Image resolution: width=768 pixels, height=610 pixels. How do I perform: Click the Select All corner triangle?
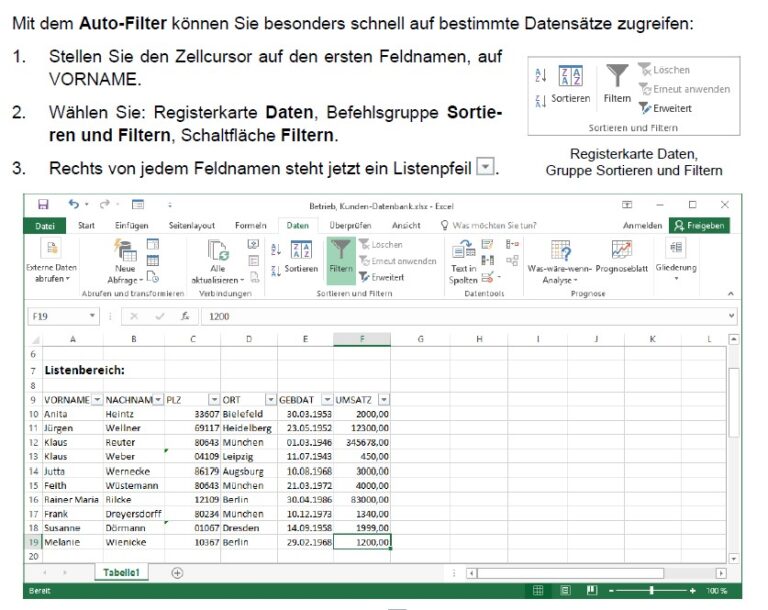(35, 340)
